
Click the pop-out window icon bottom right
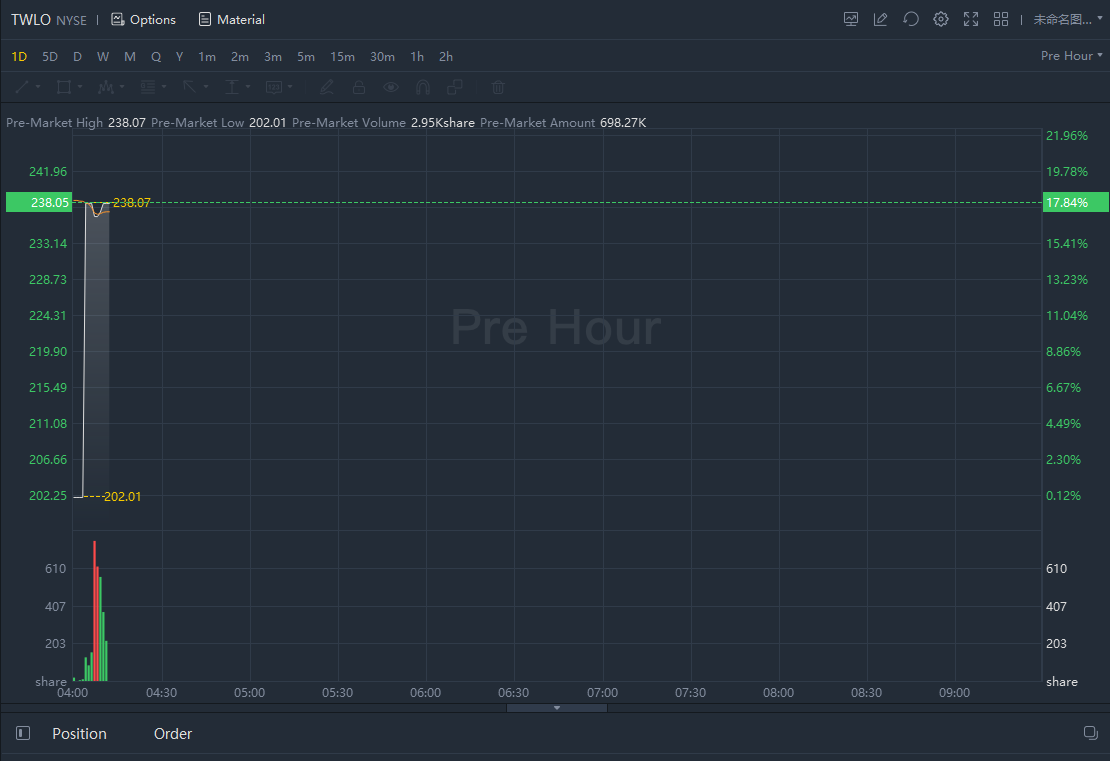click(1091, 733)
